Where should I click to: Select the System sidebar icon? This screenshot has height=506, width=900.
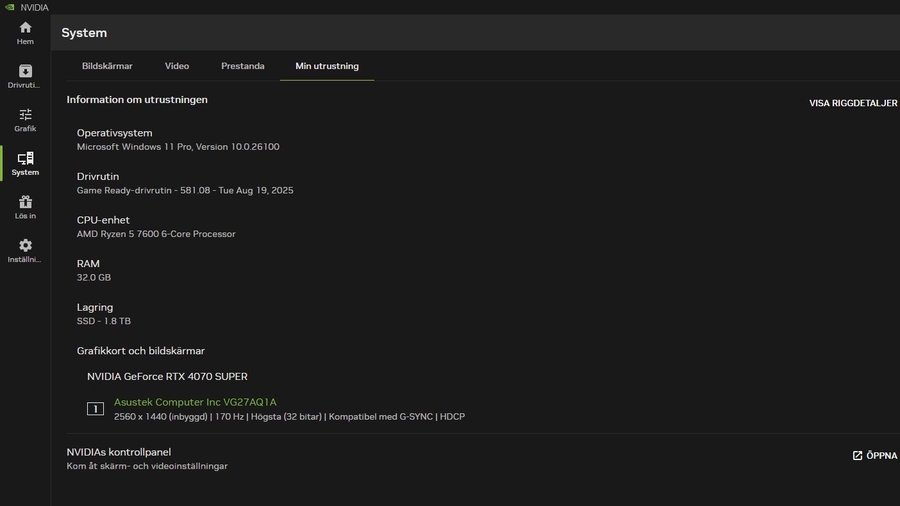tap(25, 158)
